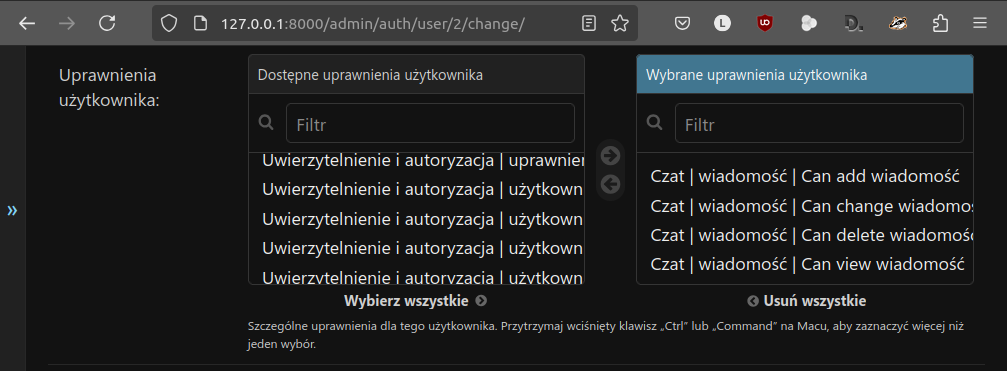Click left arrow to remove selected permissions
This screenshot has height=371, width=1007.
coord(610,185)
